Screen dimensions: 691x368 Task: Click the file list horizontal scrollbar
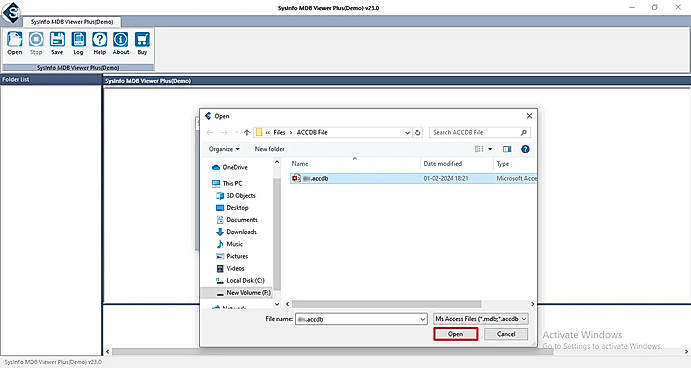tap(386, 304)
